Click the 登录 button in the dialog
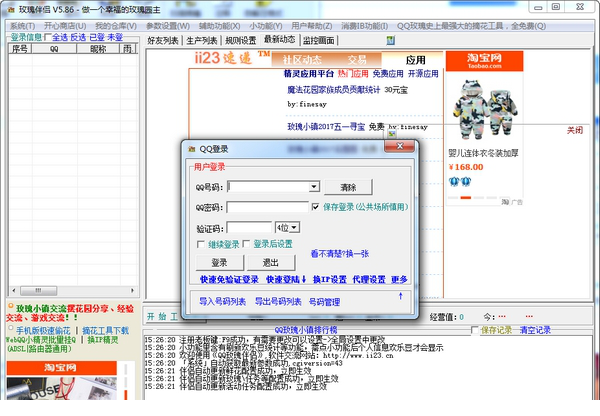Image resolution: width=600 pixels, height=416 pixels. coord(220,263)
